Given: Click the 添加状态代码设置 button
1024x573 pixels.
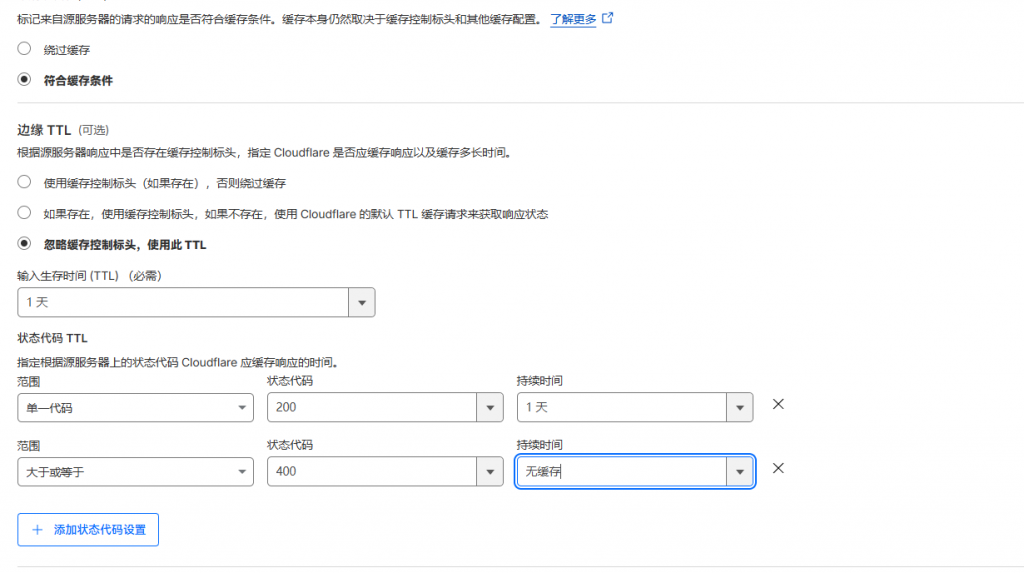Looking at the screenshot, I should point(88,529).
